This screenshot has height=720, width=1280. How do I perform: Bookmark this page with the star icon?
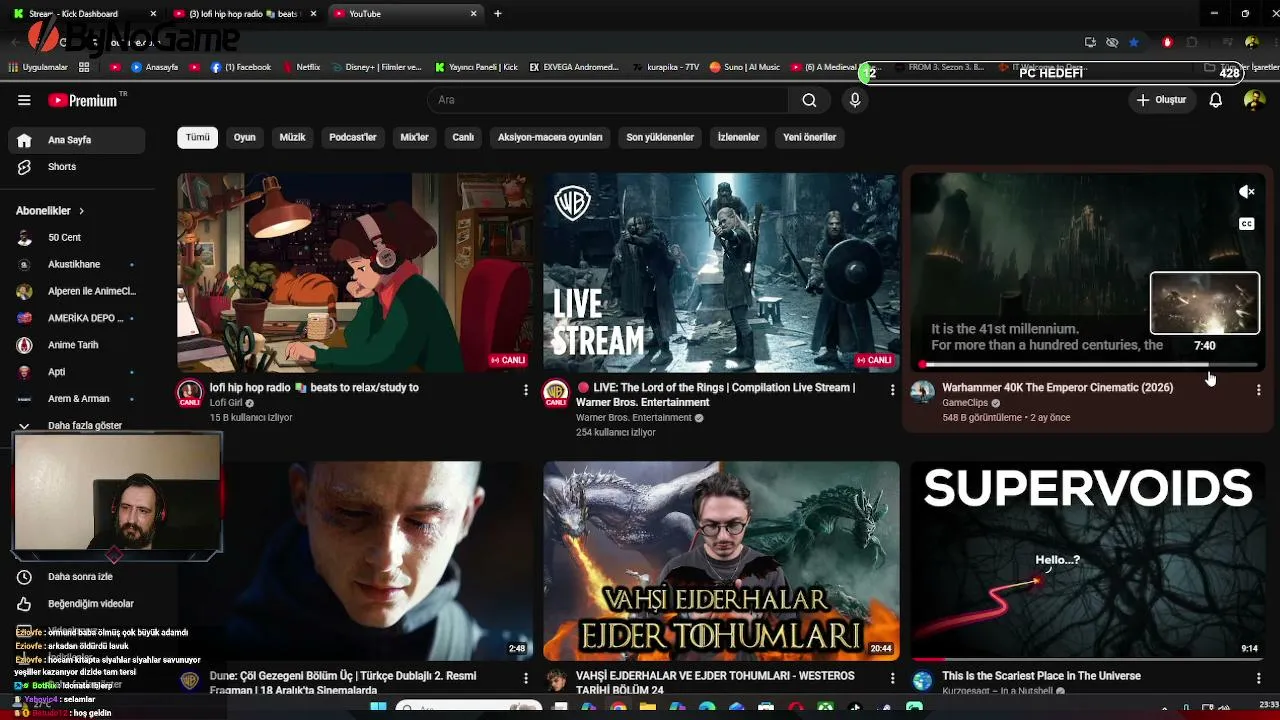click(x=1134, y=42)
